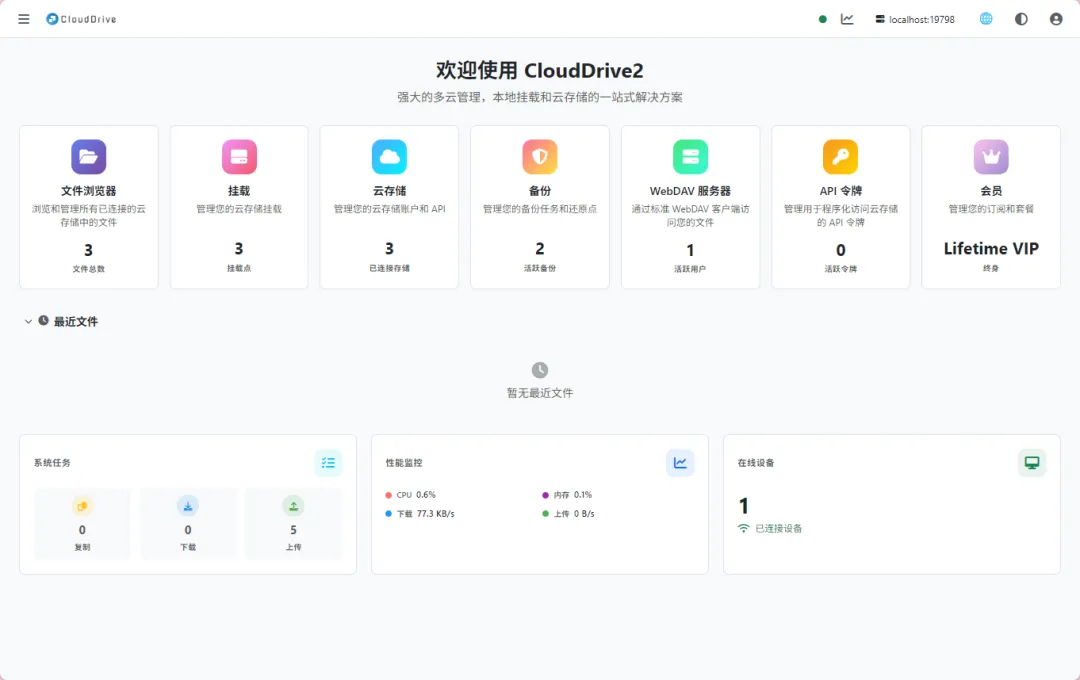The height and width of the screenshot is (680, 1080).
Task: Open the 文件浏览器 card title
Action: click(89, 191)
